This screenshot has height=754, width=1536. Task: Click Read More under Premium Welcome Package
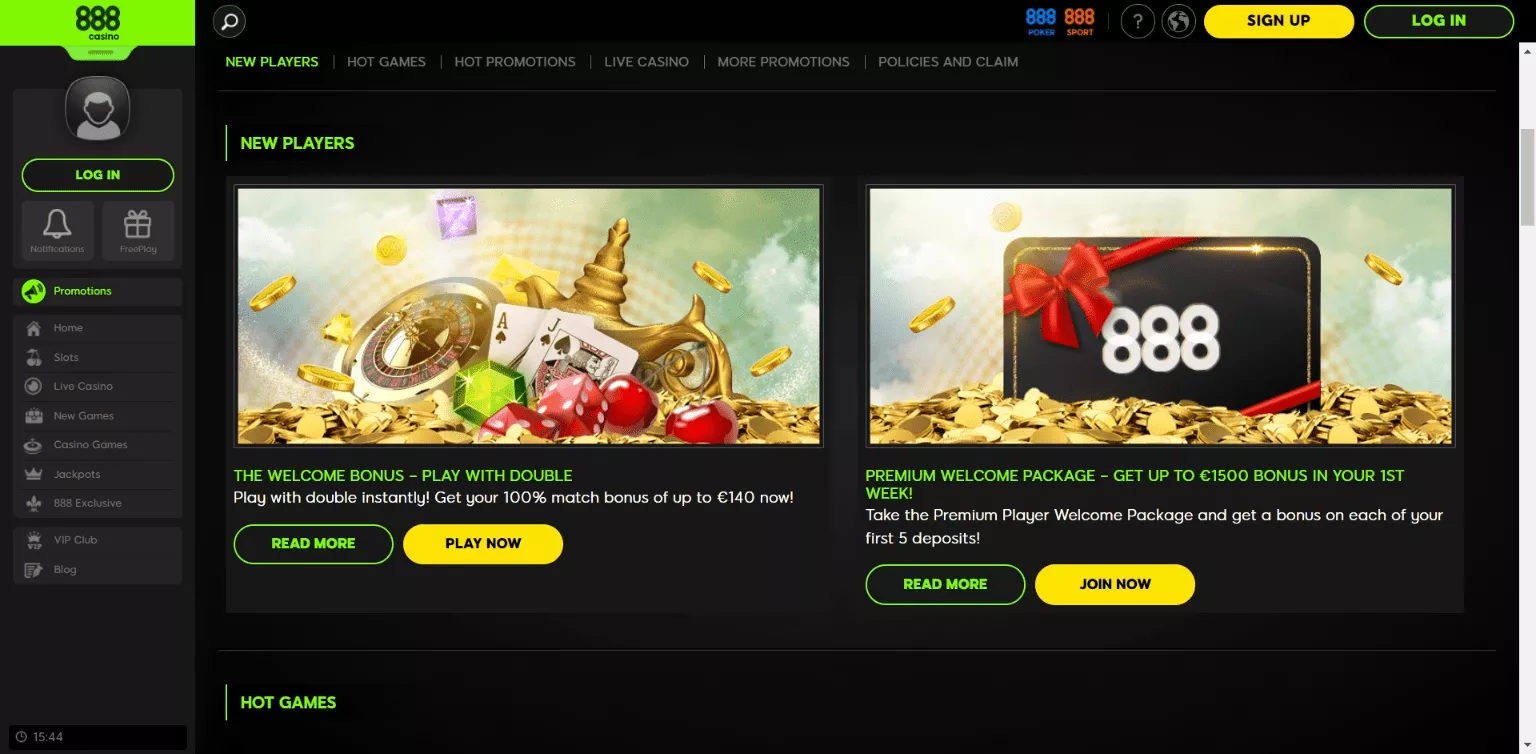click(x=945, y=585)
